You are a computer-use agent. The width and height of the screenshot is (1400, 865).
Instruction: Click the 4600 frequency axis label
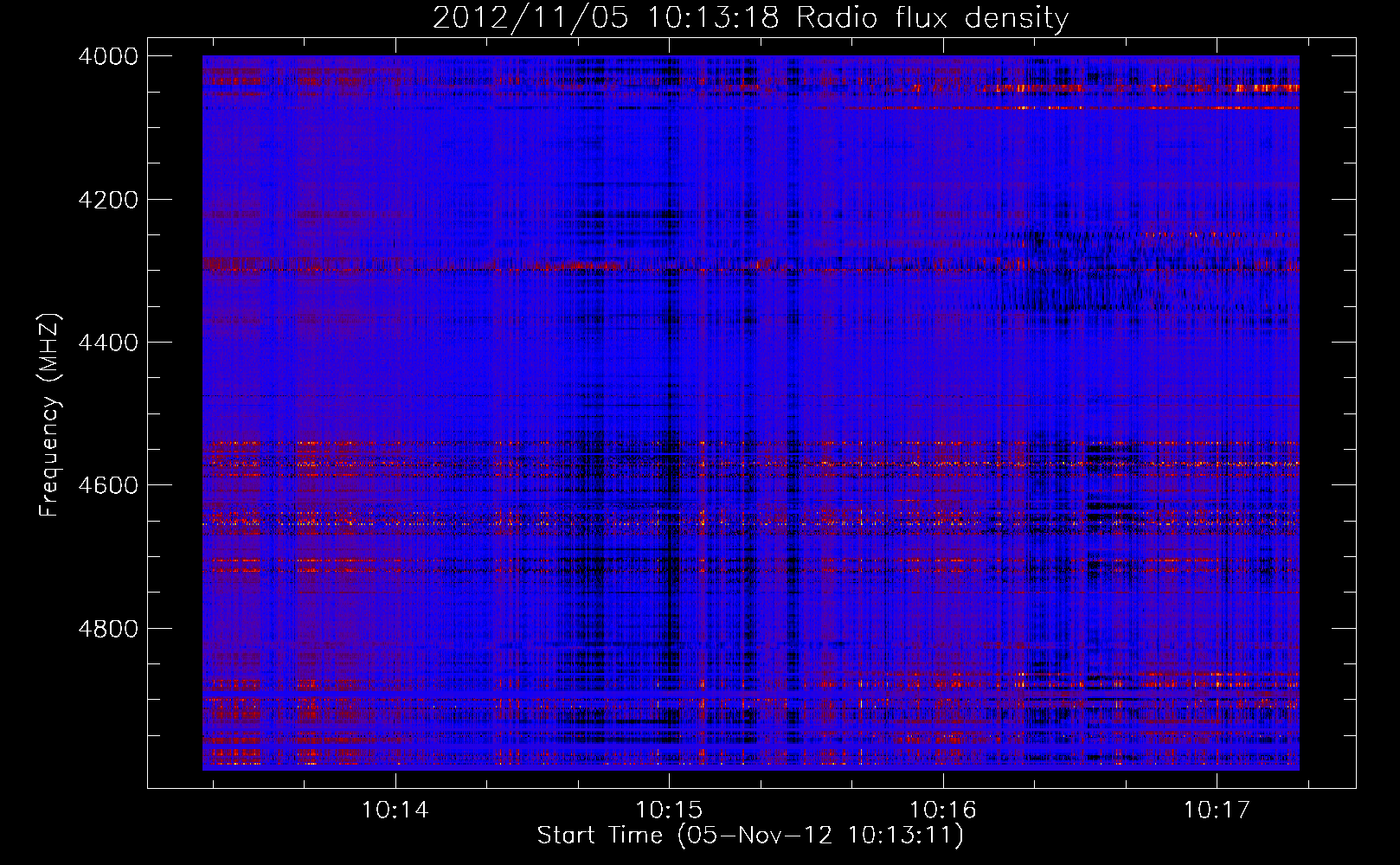(x=108, y=485)
